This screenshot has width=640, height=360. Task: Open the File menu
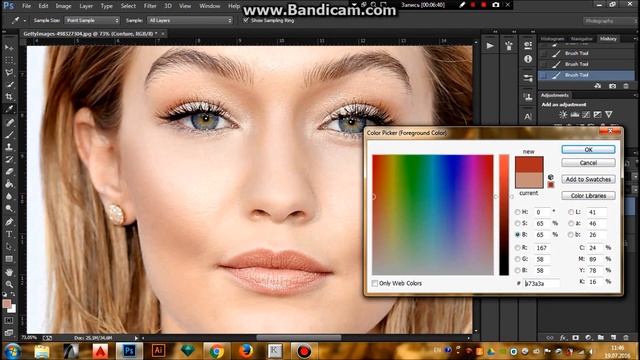[x=27, y=6]
